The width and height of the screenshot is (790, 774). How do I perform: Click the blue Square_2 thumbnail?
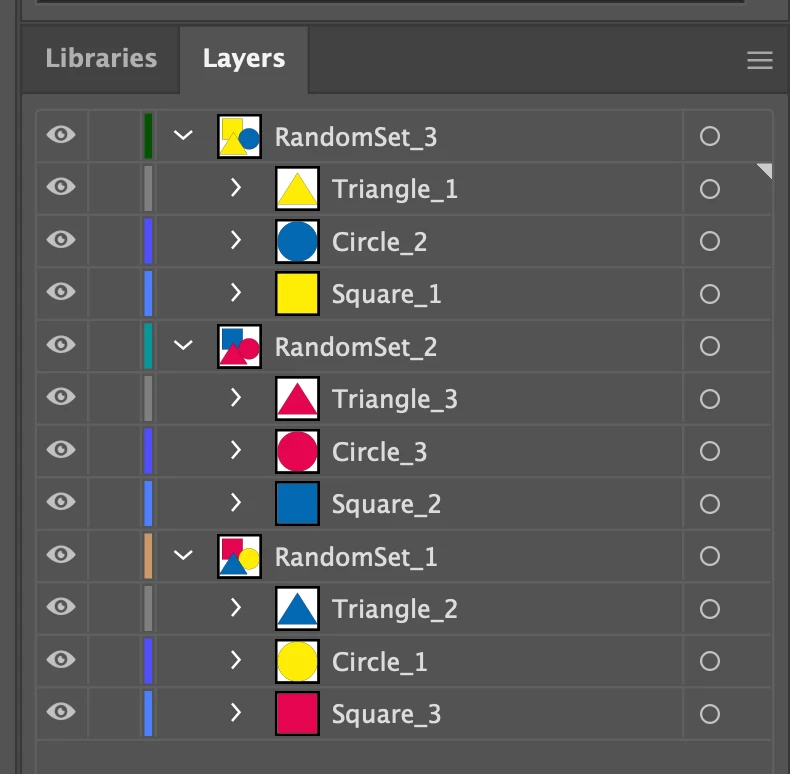click(x=297, y=503)
